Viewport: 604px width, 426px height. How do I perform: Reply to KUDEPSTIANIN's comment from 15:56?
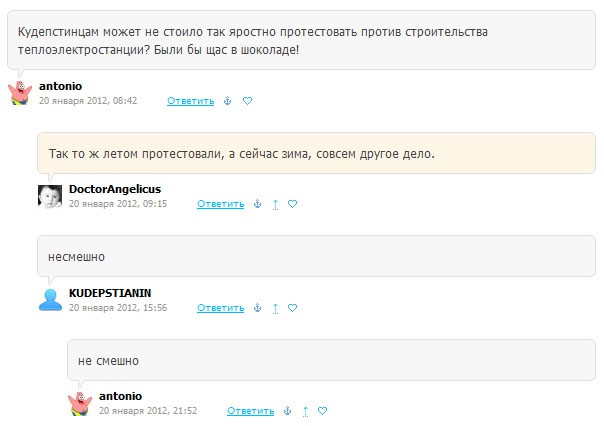220,308
